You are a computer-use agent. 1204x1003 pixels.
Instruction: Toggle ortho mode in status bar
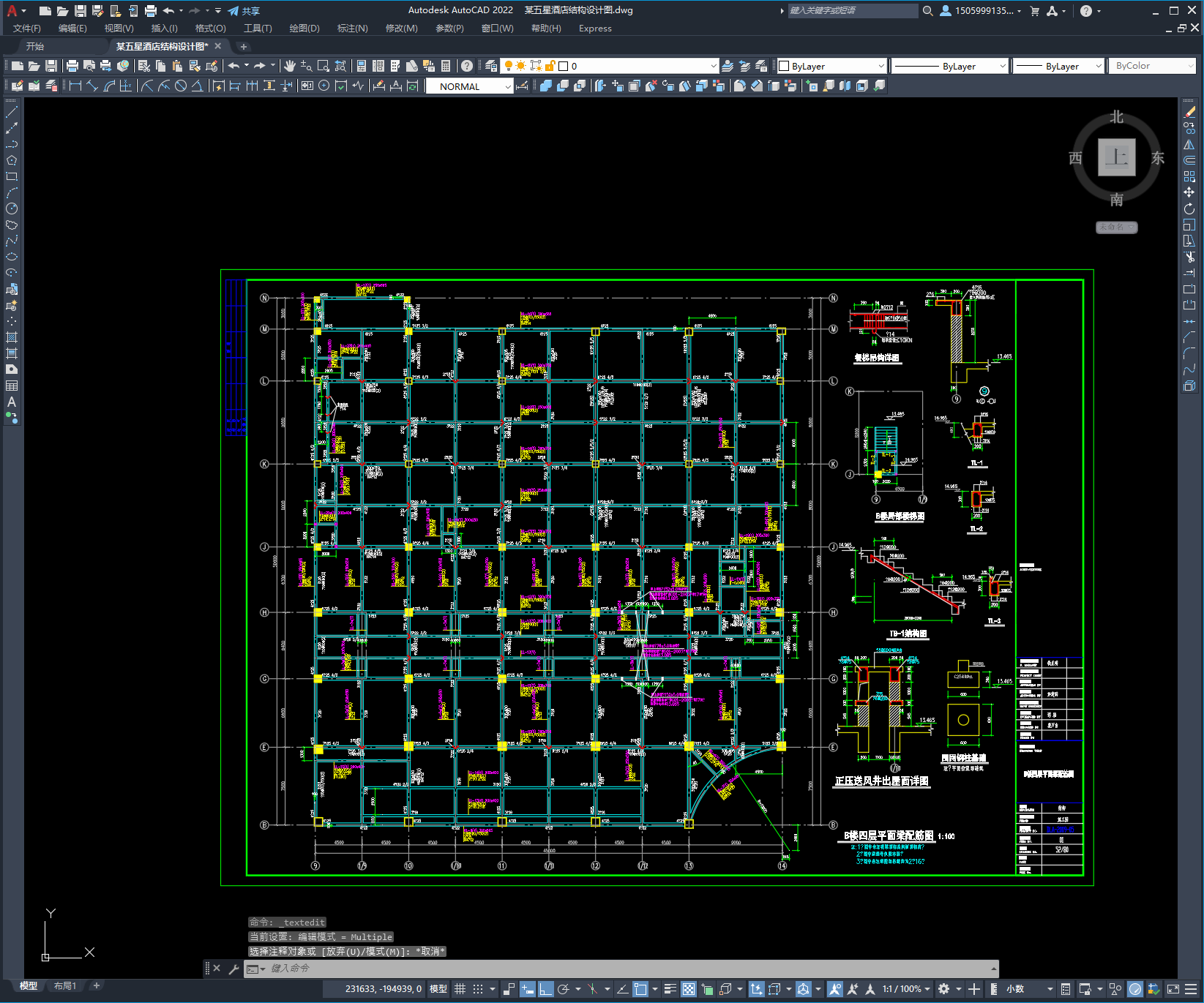tap(545, 989)
